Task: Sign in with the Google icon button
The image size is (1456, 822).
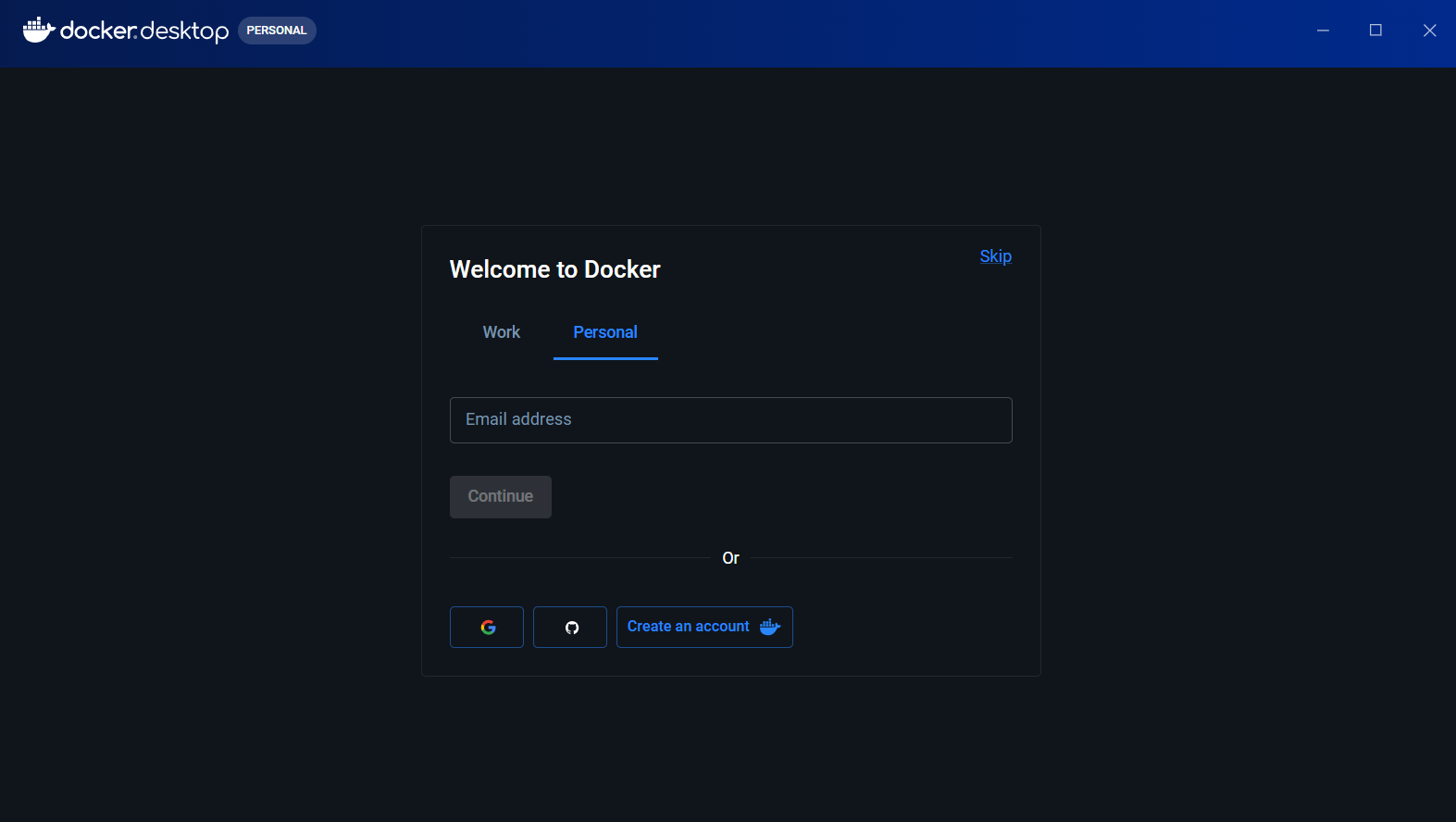Action: click(487, 627)
